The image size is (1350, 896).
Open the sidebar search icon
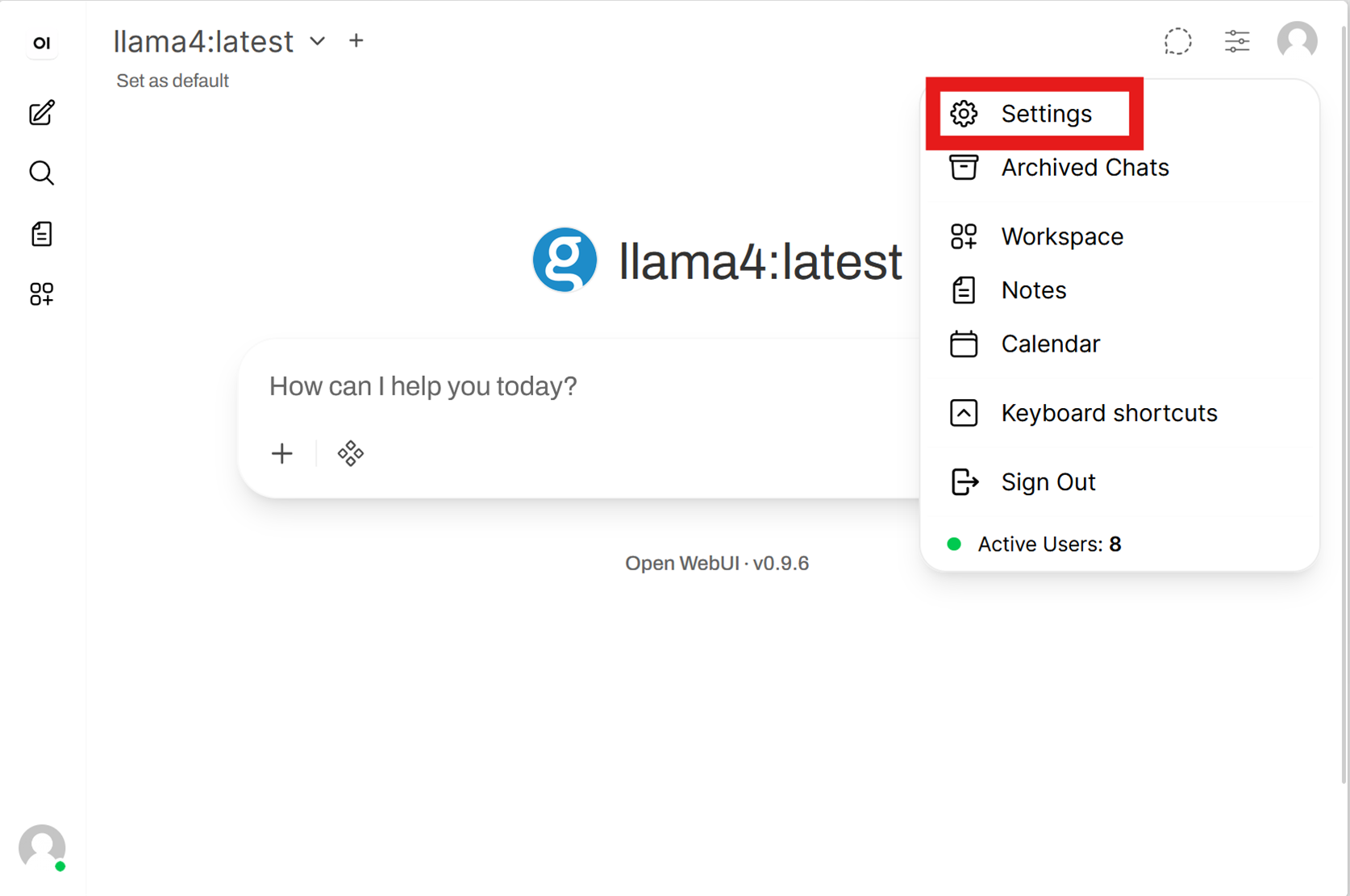(x=42, y=173)
